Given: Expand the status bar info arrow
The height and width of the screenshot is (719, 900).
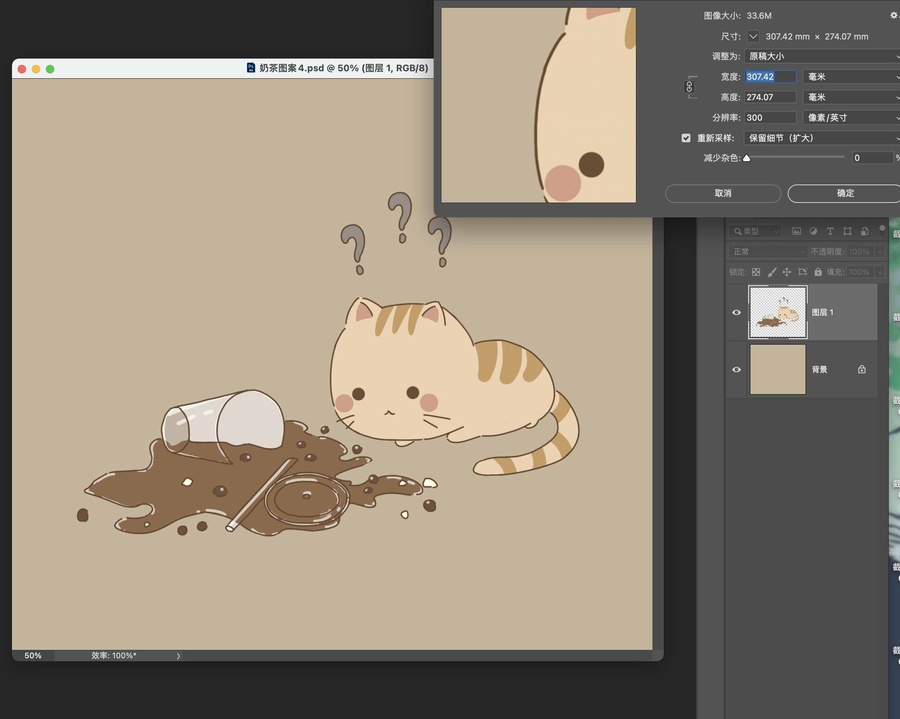Looking at the screenshot, I should click(x=179, y=656).
